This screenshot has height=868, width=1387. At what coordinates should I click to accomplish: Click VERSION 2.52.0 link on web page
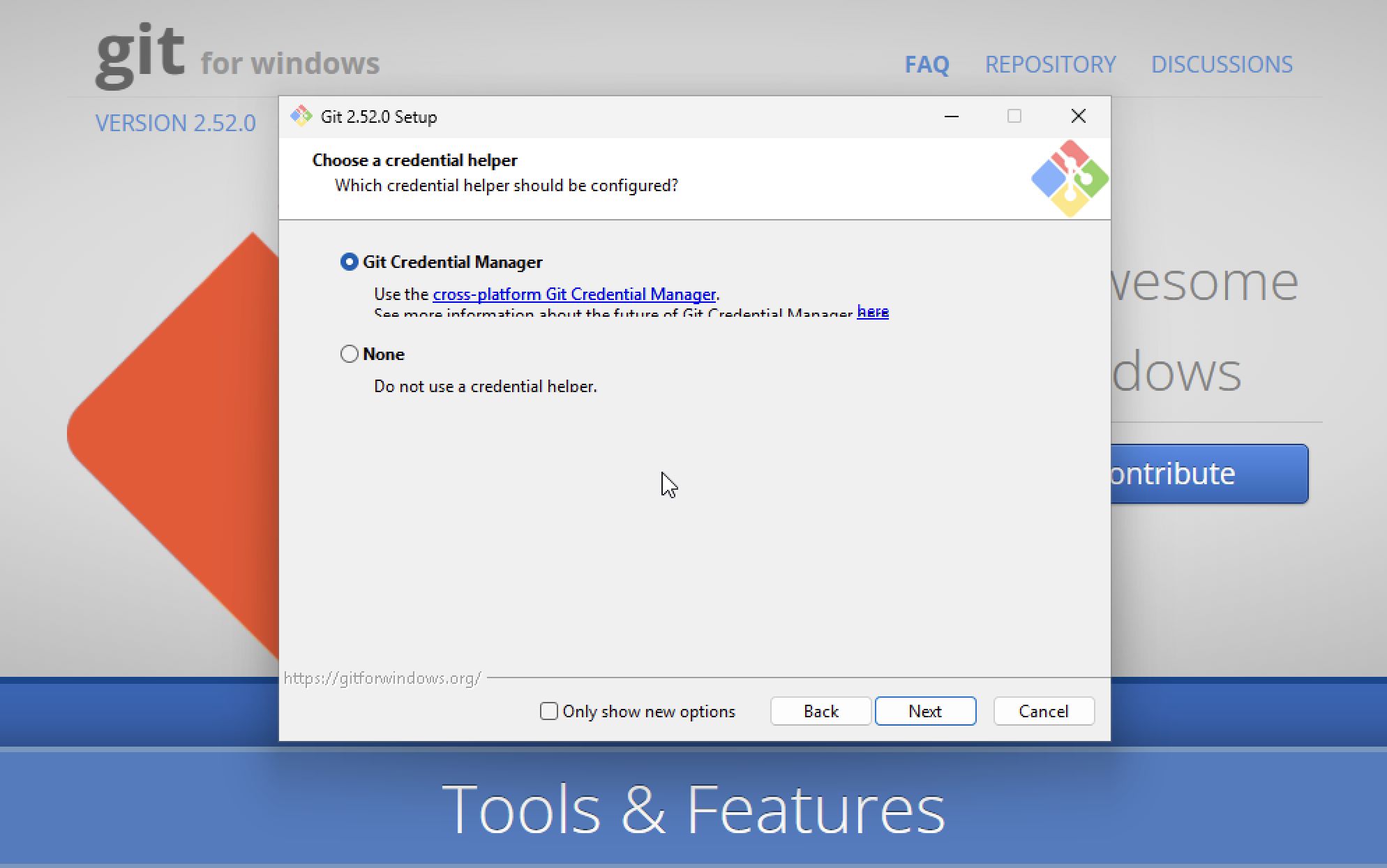[176, 123]
